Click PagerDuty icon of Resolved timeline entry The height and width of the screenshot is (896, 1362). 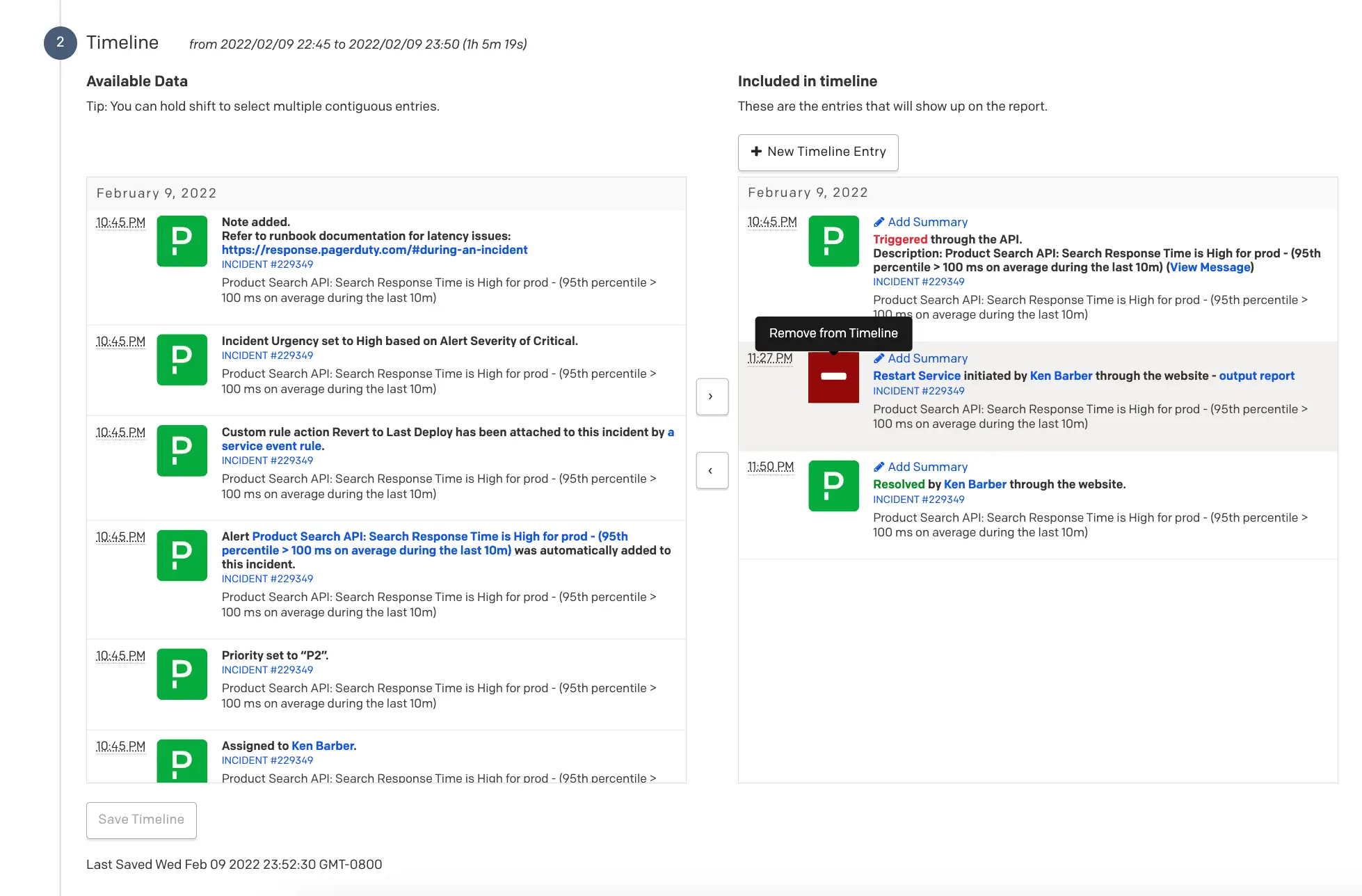(x=833, y=486)
